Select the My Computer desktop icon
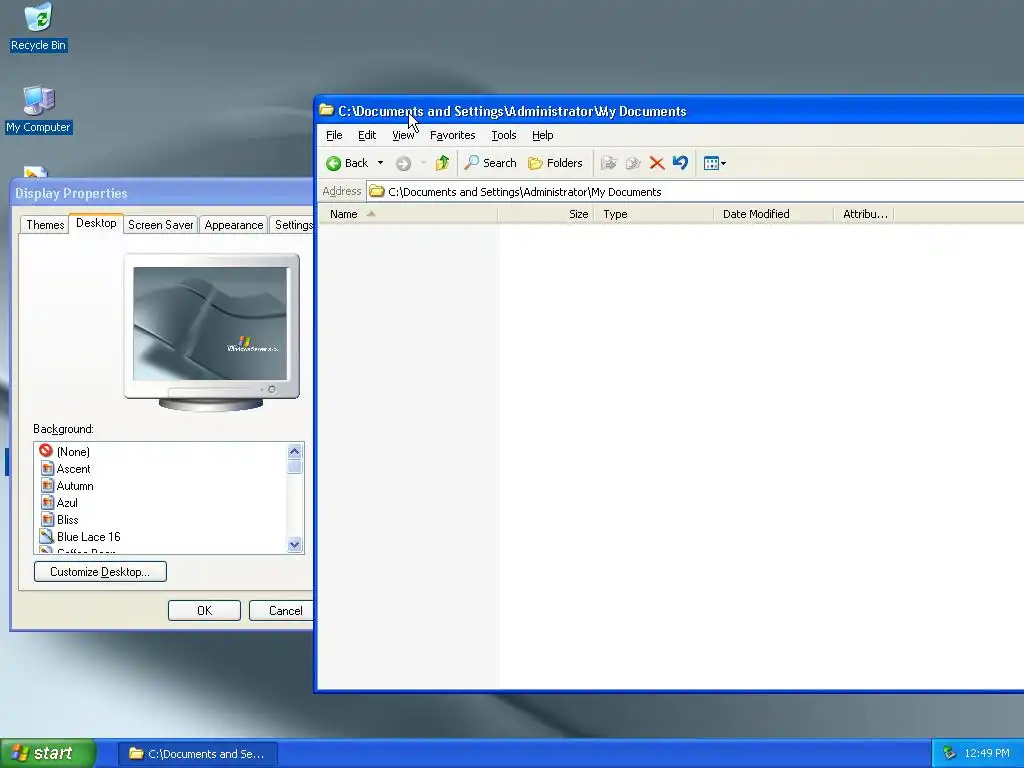 (39, 109)
